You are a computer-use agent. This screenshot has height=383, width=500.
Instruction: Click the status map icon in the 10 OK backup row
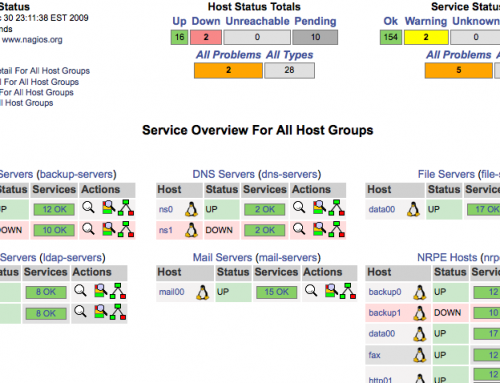pos(126,229)
